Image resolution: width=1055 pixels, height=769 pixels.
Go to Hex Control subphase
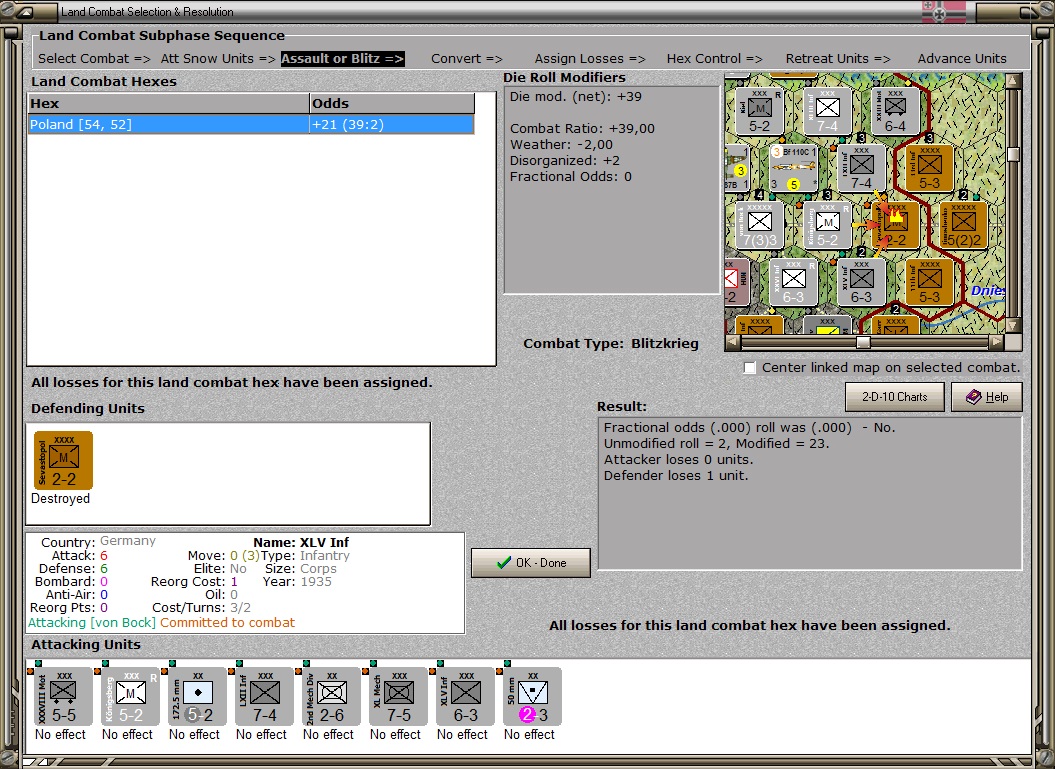tap(714, 59)
